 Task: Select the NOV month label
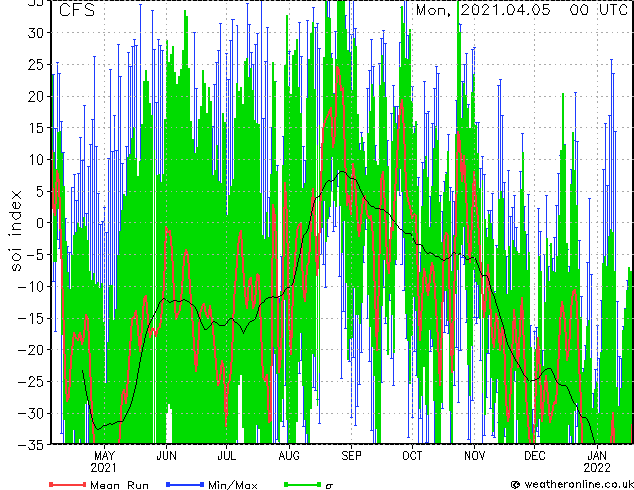click(x=474, y=456)
